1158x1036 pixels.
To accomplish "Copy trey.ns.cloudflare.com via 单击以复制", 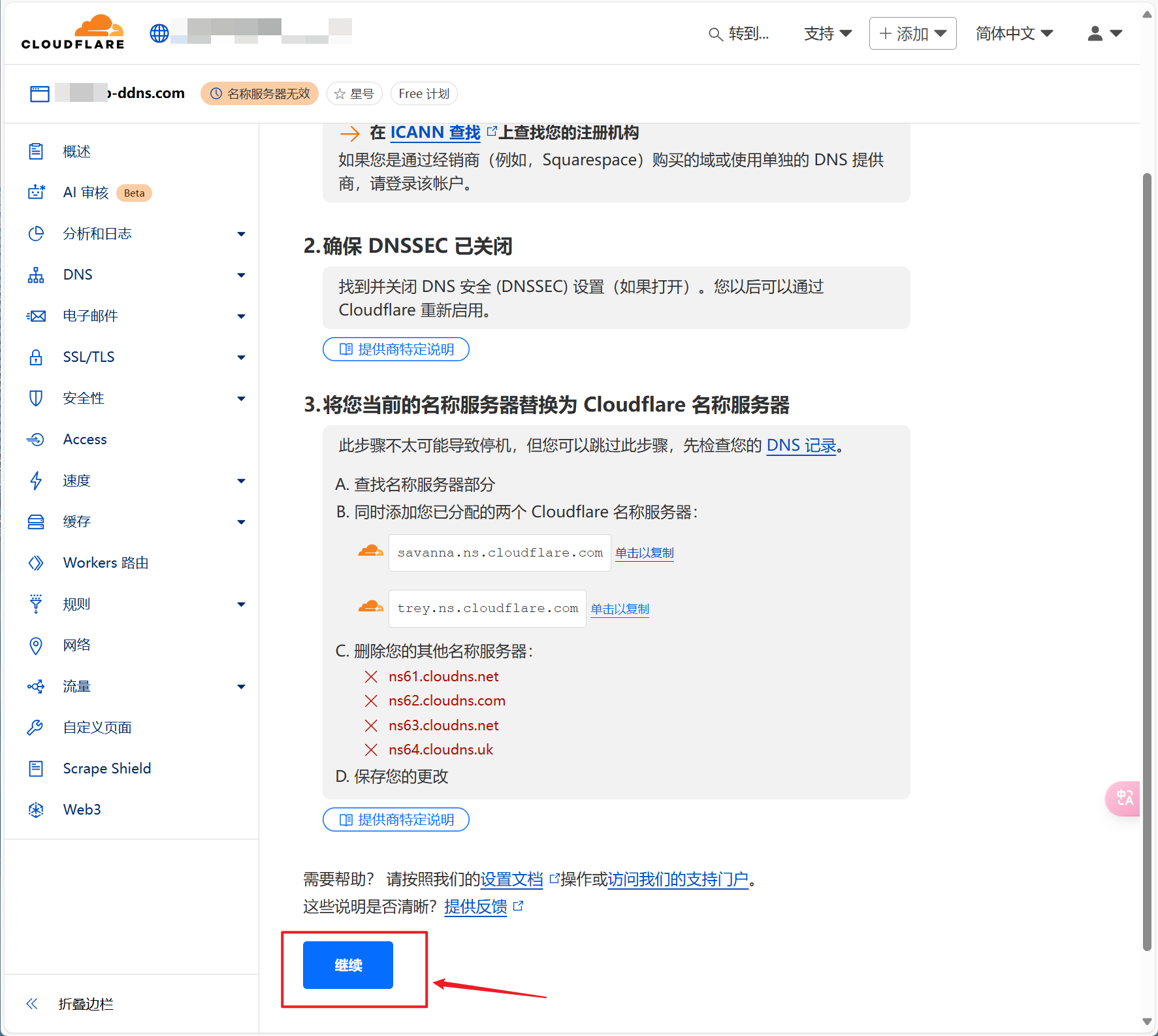I will (620, 609).
